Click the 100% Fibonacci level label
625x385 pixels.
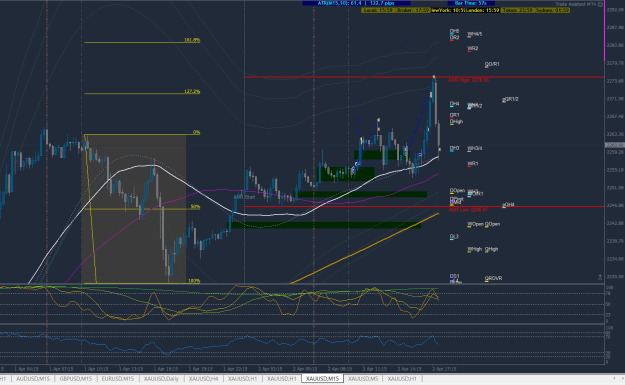[x=194, y=281]
